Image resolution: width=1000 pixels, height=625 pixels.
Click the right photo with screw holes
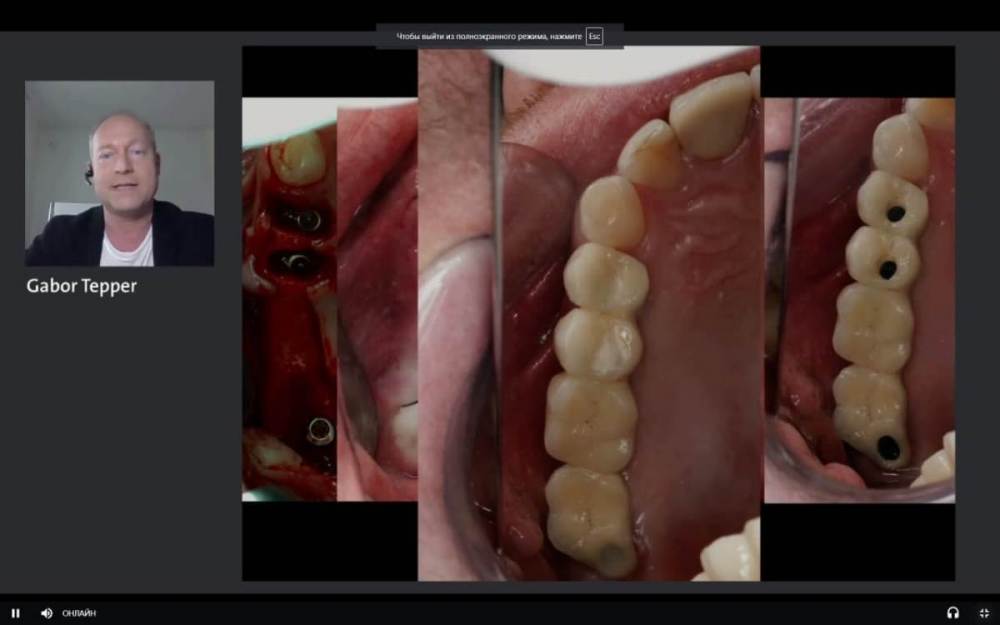(x=858, y=300)
